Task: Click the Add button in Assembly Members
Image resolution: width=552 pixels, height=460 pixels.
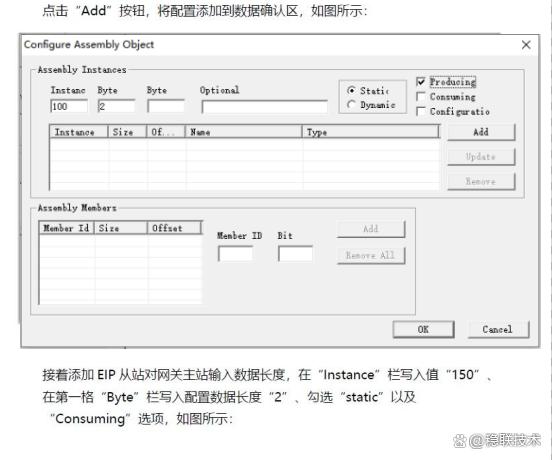Action: 371,229
